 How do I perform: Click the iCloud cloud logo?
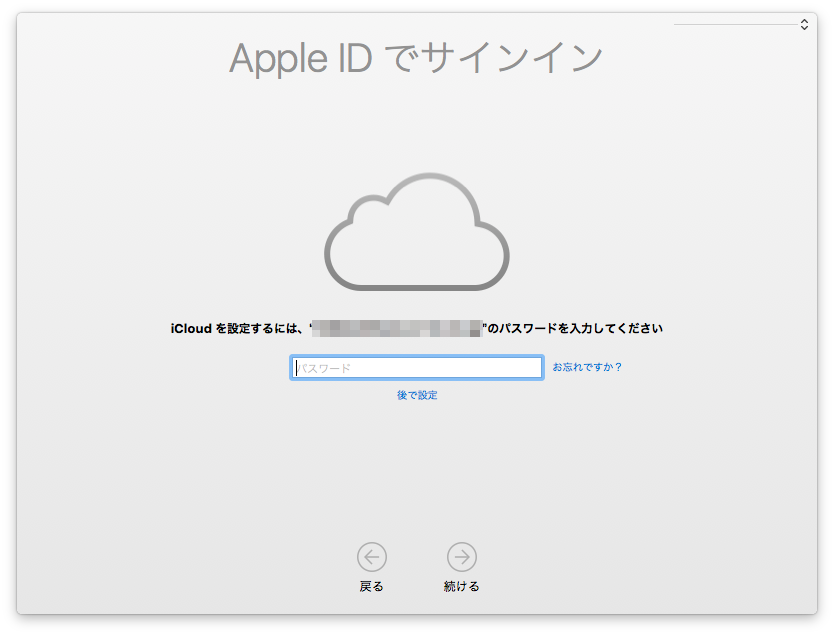pyautogui.click(x=417, y=231)
